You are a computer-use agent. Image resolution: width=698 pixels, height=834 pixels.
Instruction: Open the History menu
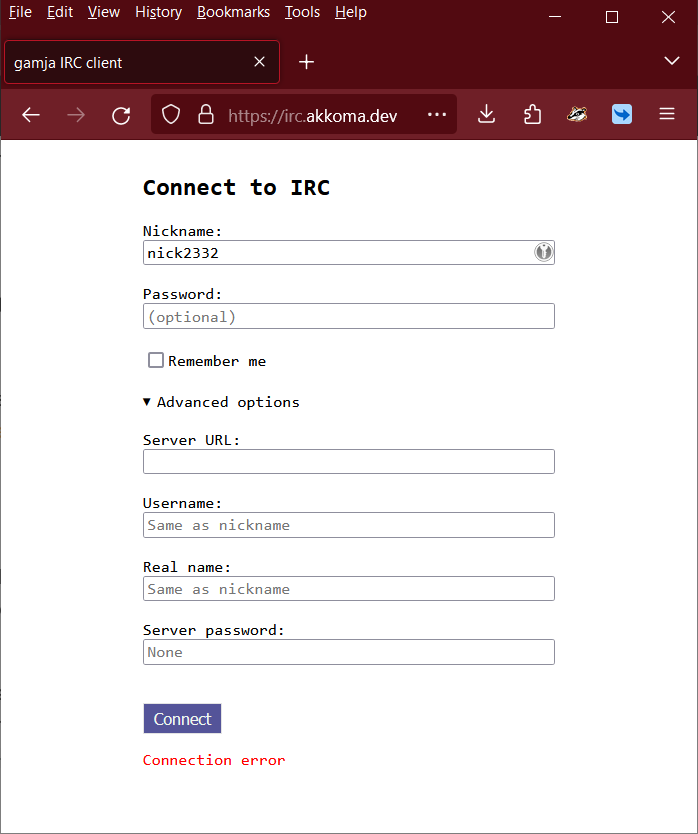pyautogui.click(x=158, y=12)
